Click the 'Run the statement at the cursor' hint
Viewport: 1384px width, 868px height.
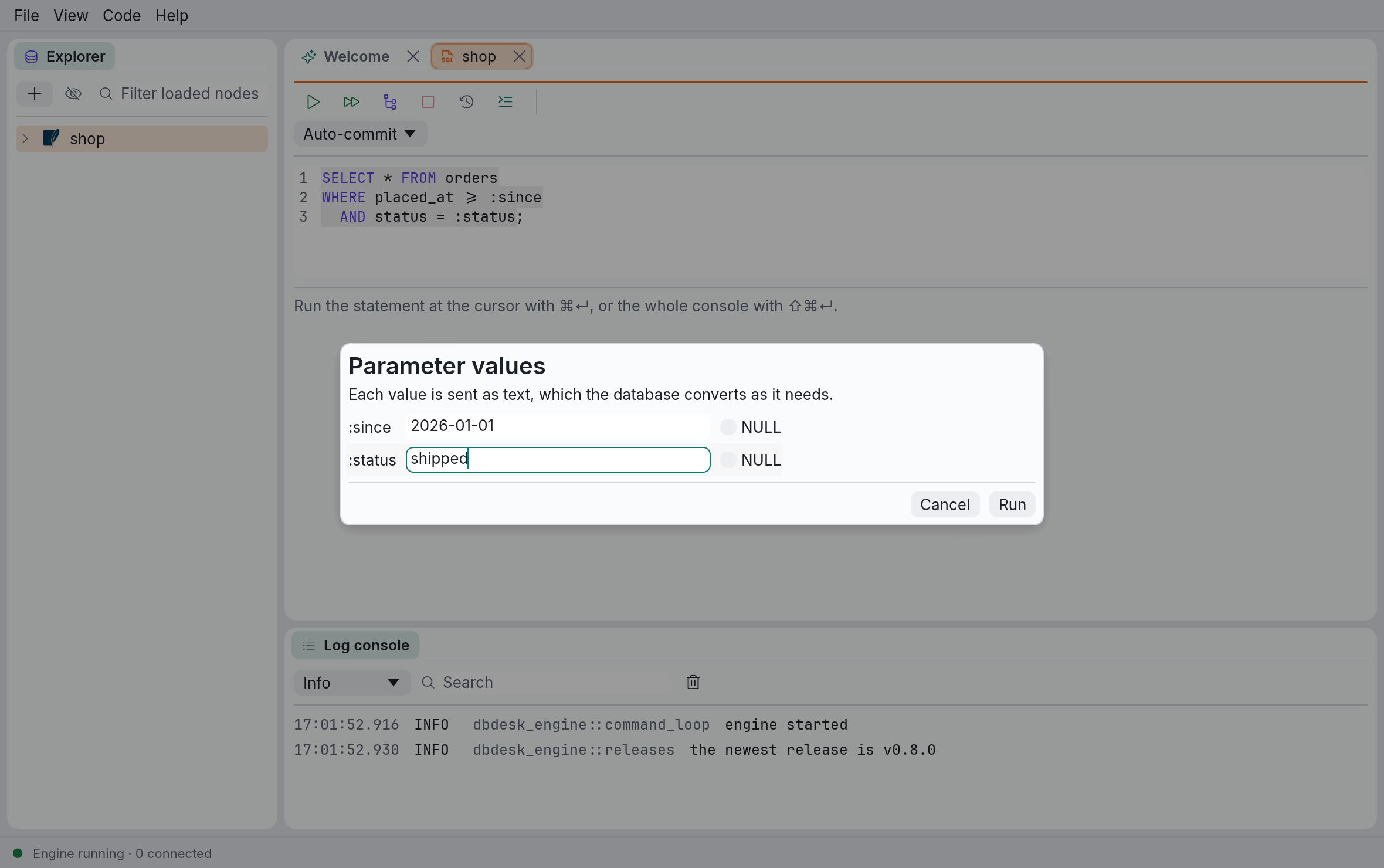(x=565, y=306)
